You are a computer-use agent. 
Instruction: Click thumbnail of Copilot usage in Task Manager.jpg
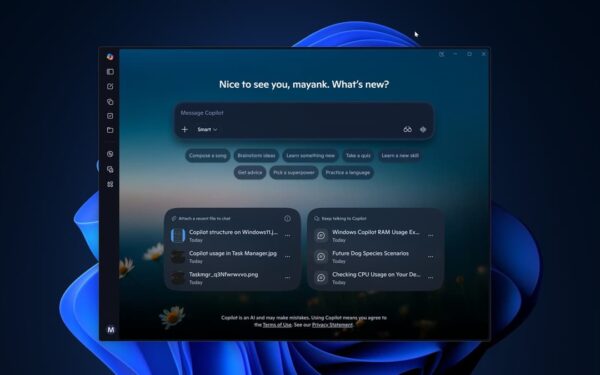pos(178,256)
